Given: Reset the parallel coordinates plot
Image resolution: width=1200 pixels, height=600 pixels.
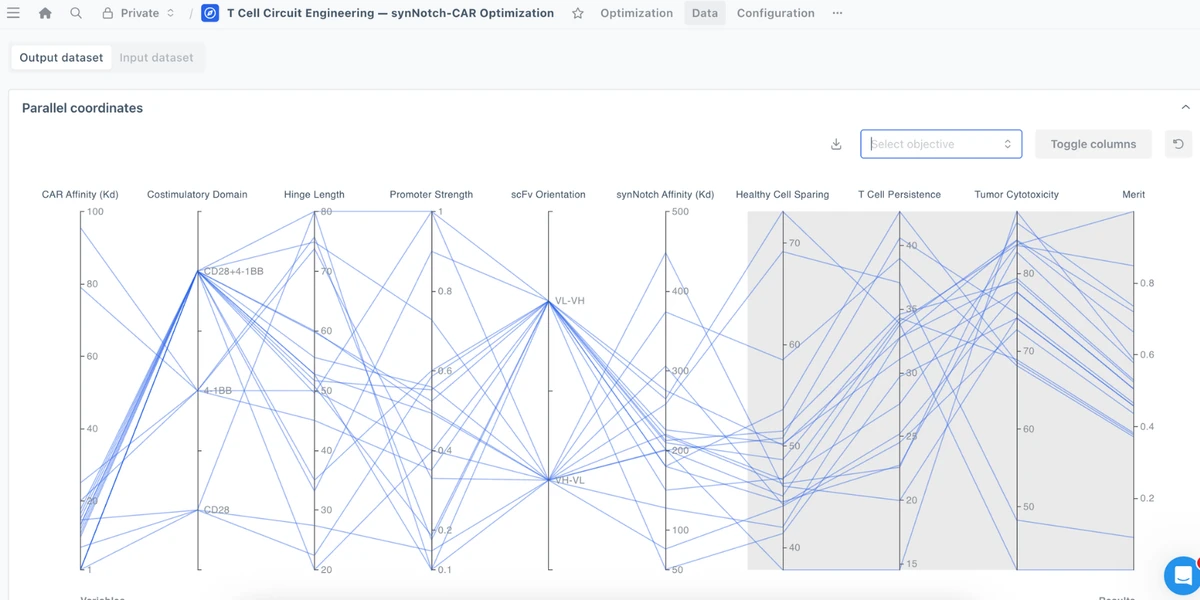Looking at the screenshot, I should coord(1178,144).
